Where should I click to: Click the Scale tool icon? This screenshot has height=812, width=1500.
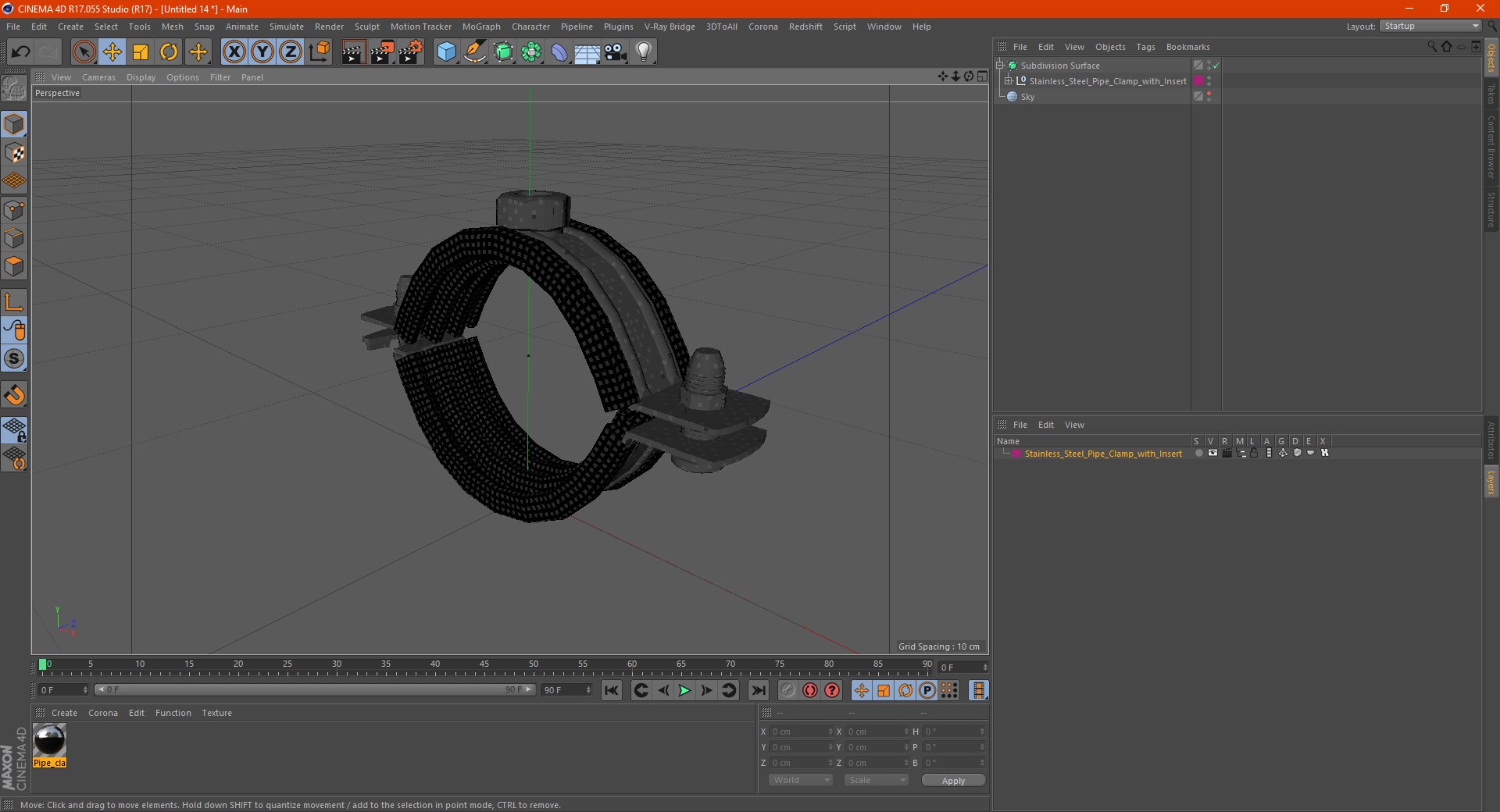[x=141, y=52]
